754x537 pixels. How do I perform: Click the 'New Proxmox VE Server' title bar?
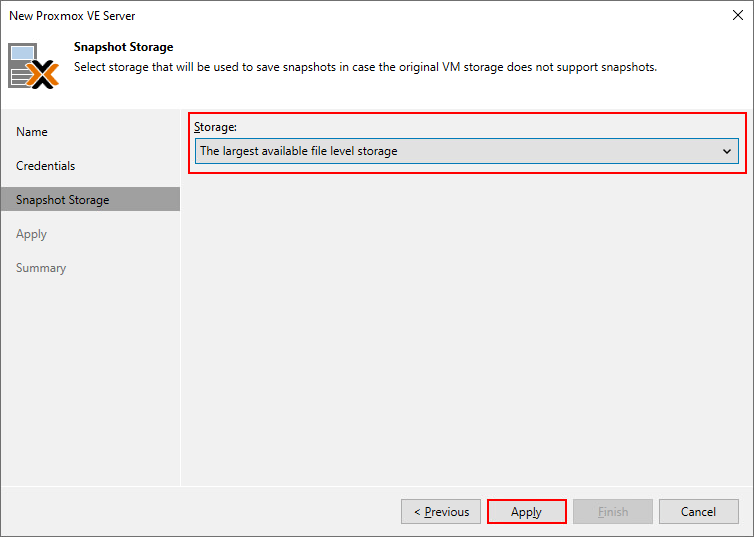point(300,17)
